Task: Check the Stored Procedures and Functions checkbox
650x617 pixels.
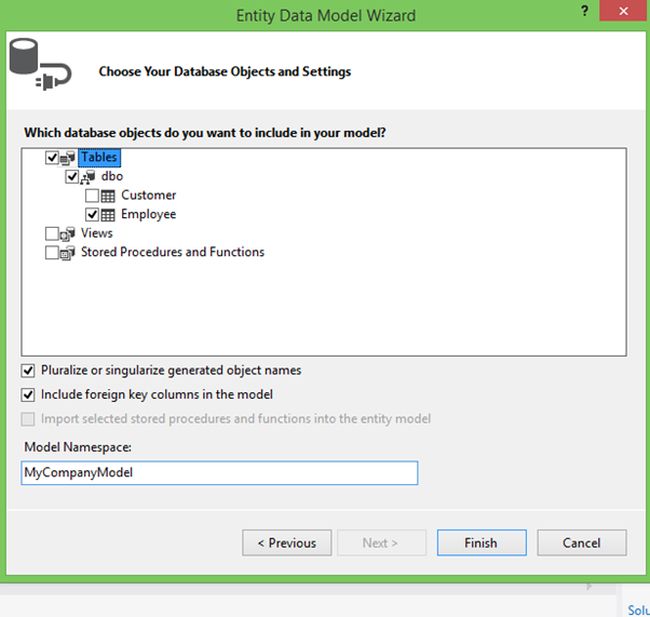Action: point(52,253)
